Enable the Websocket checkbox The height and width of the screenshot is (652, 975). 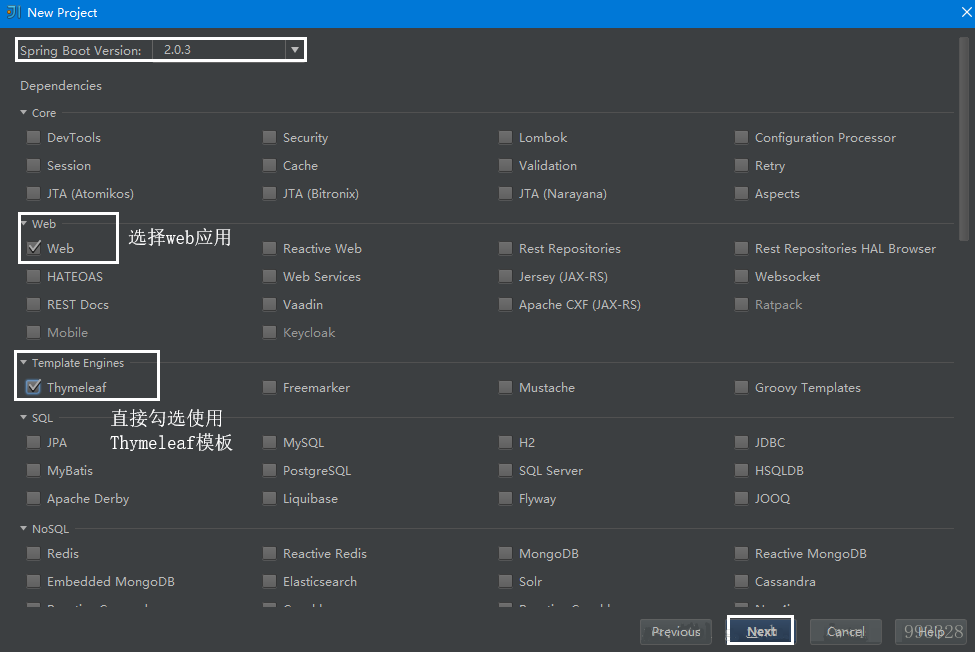click(741, 276)
